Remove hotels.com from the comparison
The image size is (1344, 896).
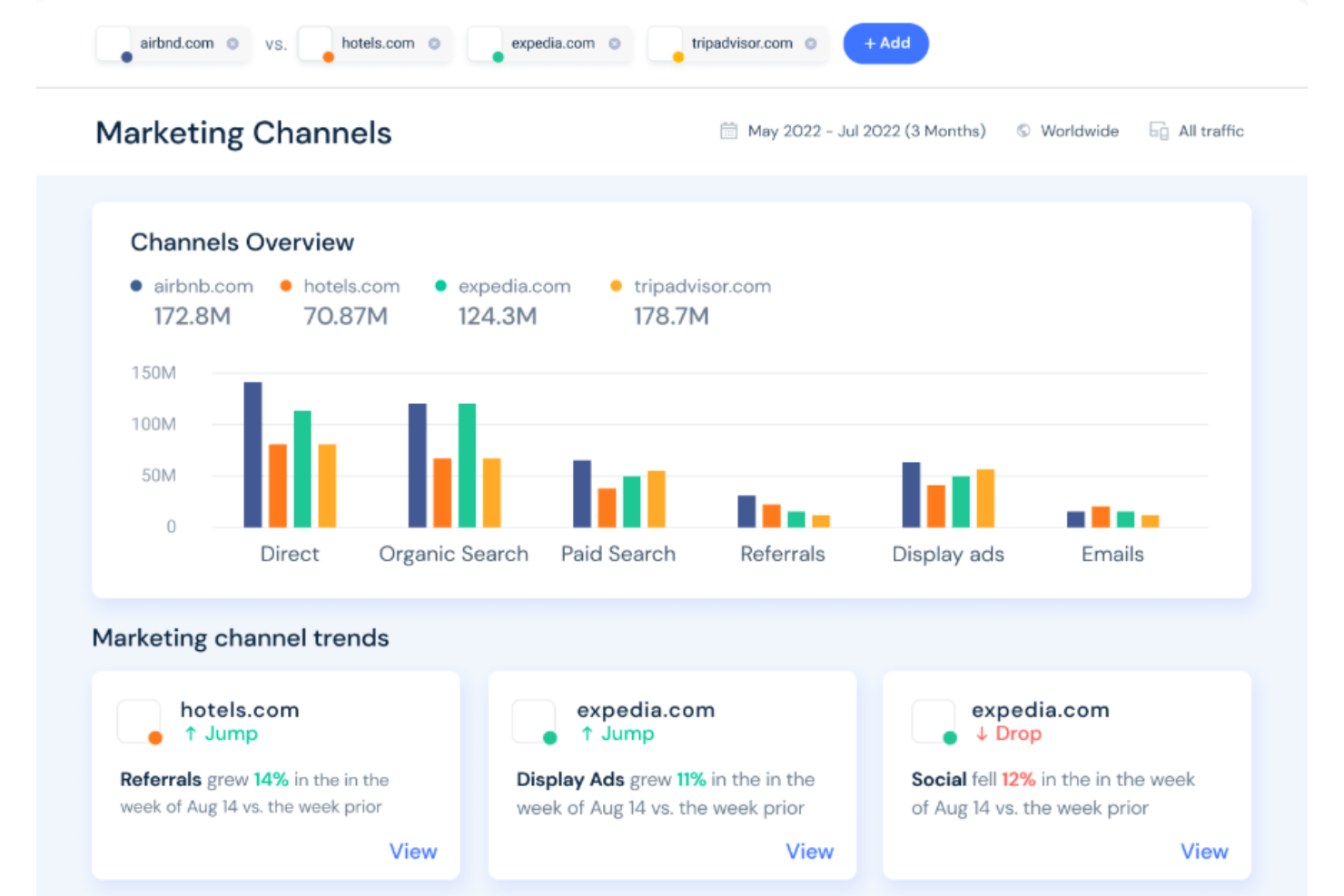(x=434, y=44)
